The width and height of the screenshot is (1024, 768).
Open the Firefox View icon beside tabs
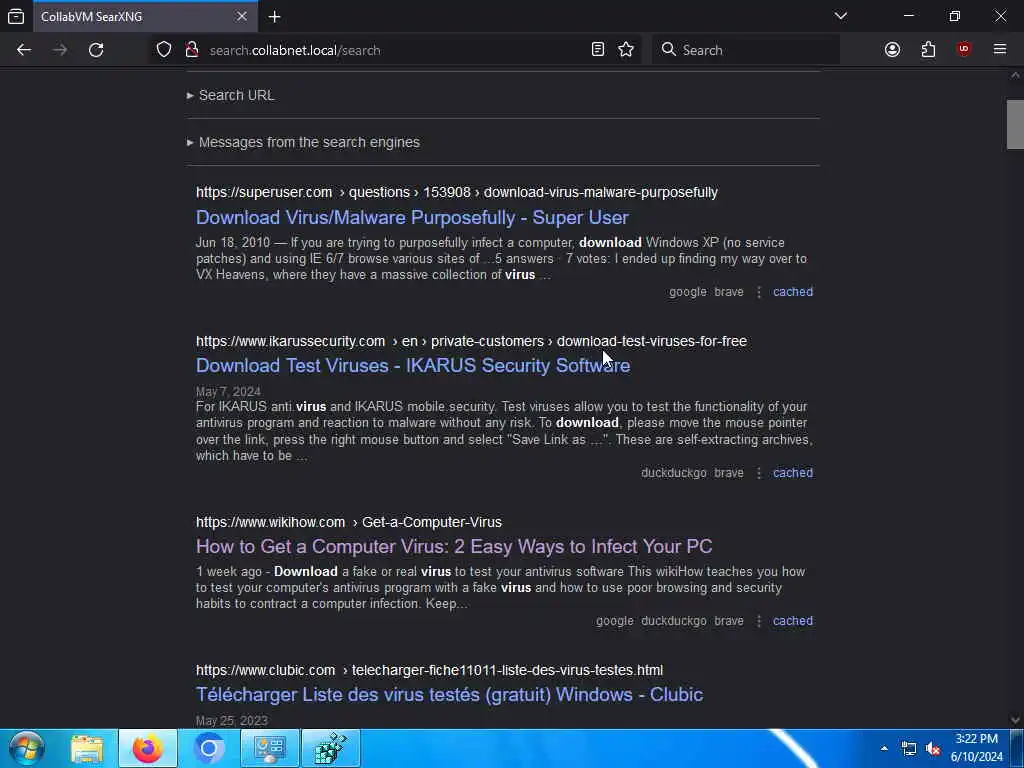point(16,16)
